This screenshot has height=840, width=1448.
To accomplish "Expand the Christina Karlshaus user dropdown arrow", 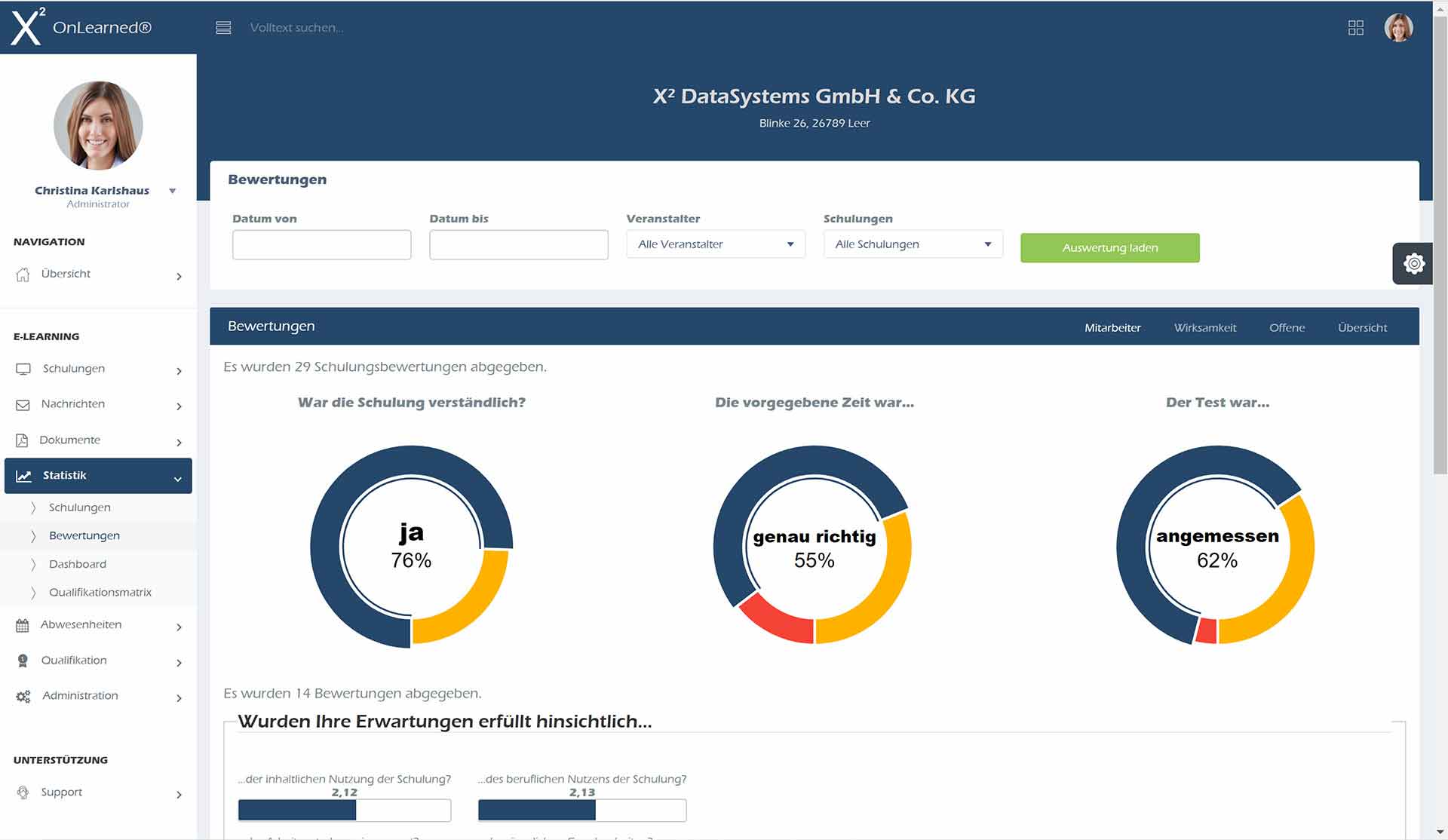I will tap(173, 192).
